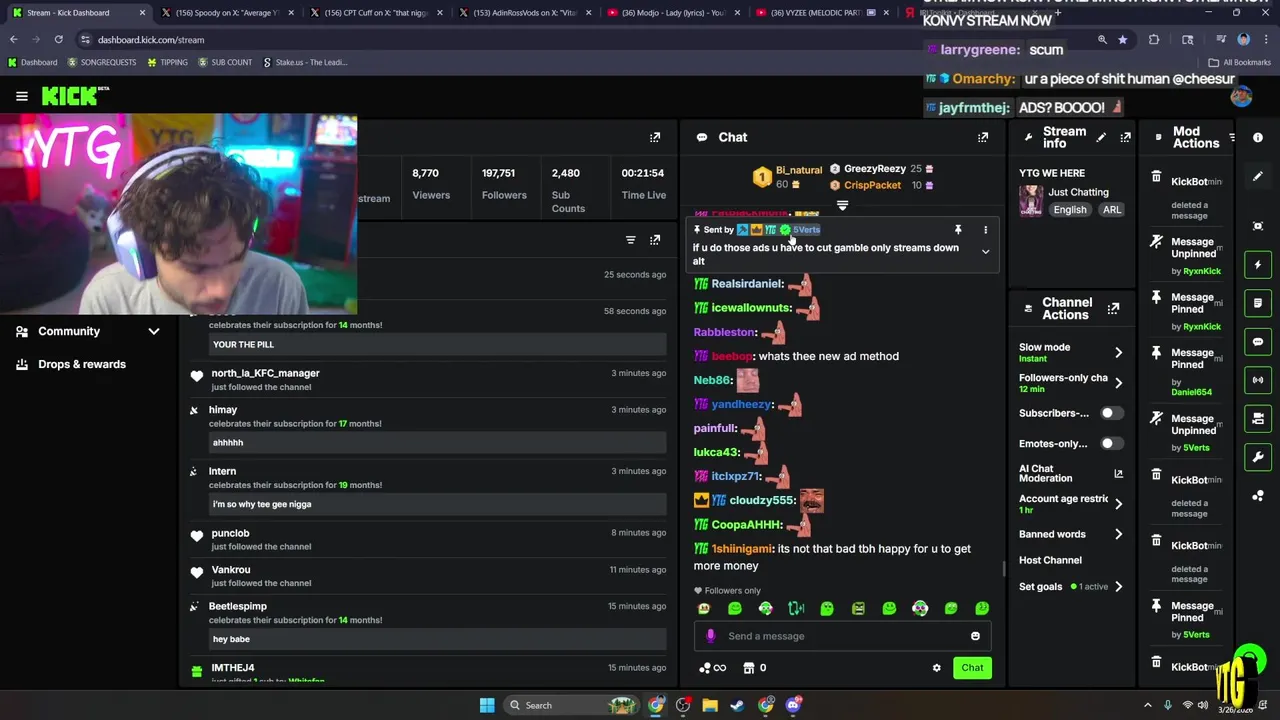Pop out the activity feed panel
This screenshot has width=1280, height=720.
pos(655,240)
